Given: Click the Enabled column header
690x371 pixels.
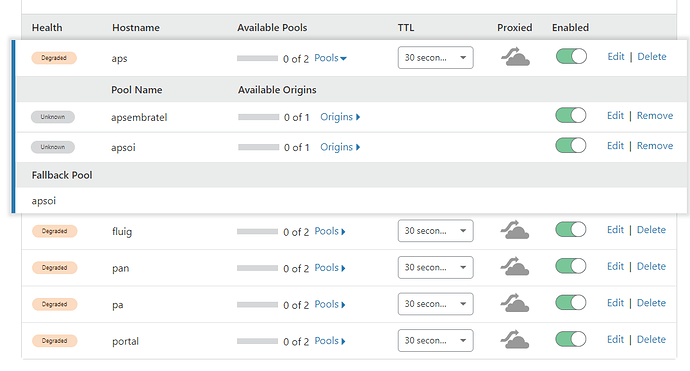Looking at the screenshot, I should point(570,28).
